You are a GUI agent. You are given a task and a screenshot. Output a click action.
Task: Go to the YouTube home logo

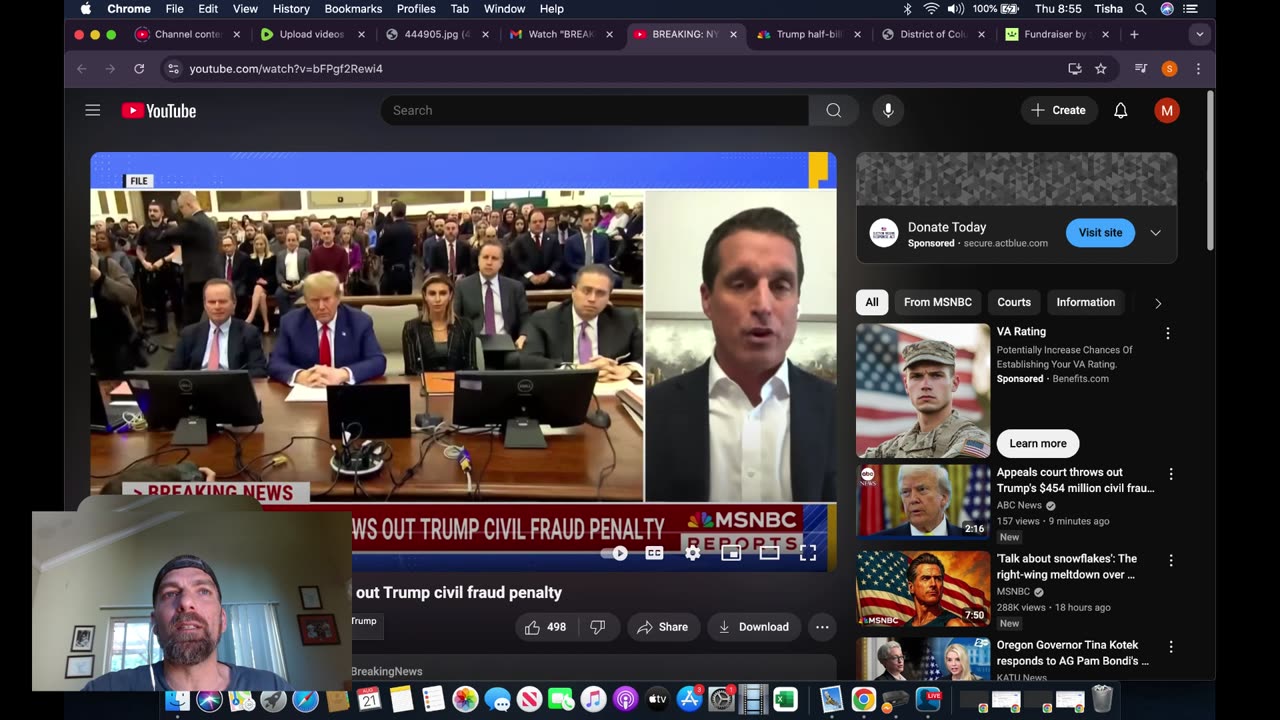click(159, 110)
